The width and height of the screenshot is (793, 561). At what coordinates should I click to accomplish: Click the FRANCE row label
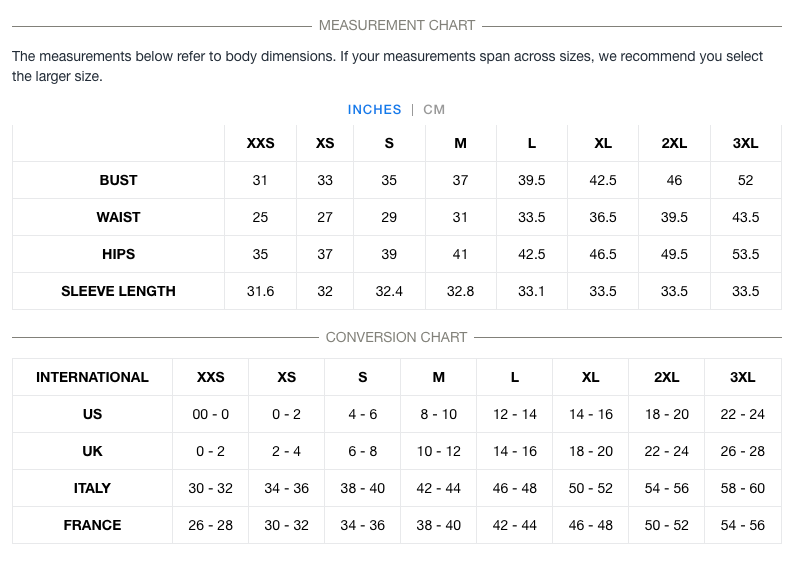(92, 525)
